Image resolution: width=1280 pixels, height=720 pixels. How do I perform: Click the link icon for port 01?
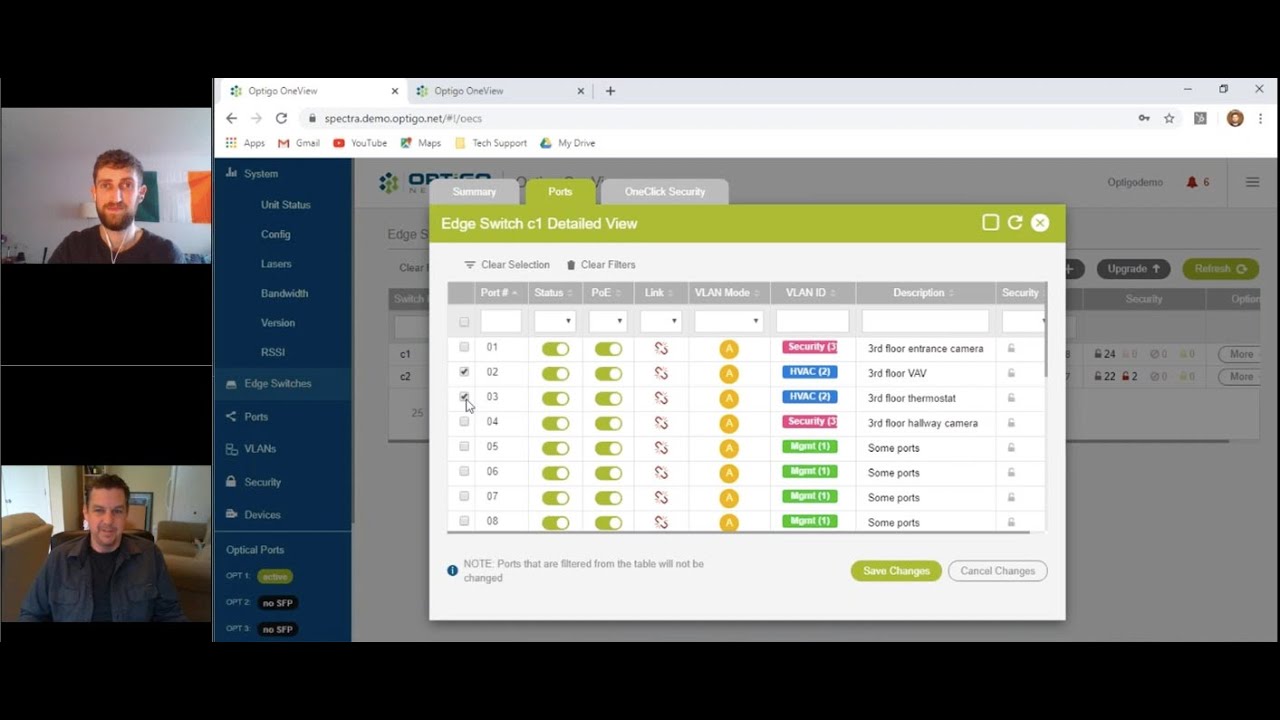pos(661,348)
